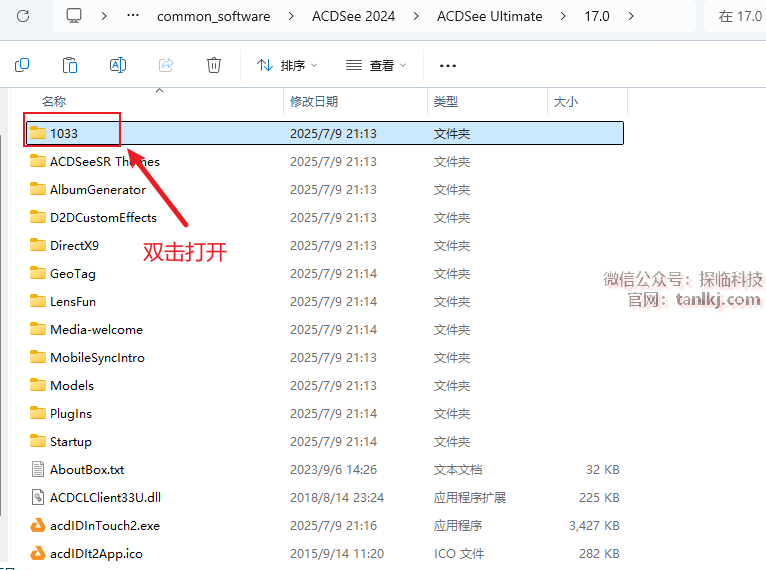766x570 pixels.
Task: Sort by 名称 column header
Action: (x=54, y=102)
